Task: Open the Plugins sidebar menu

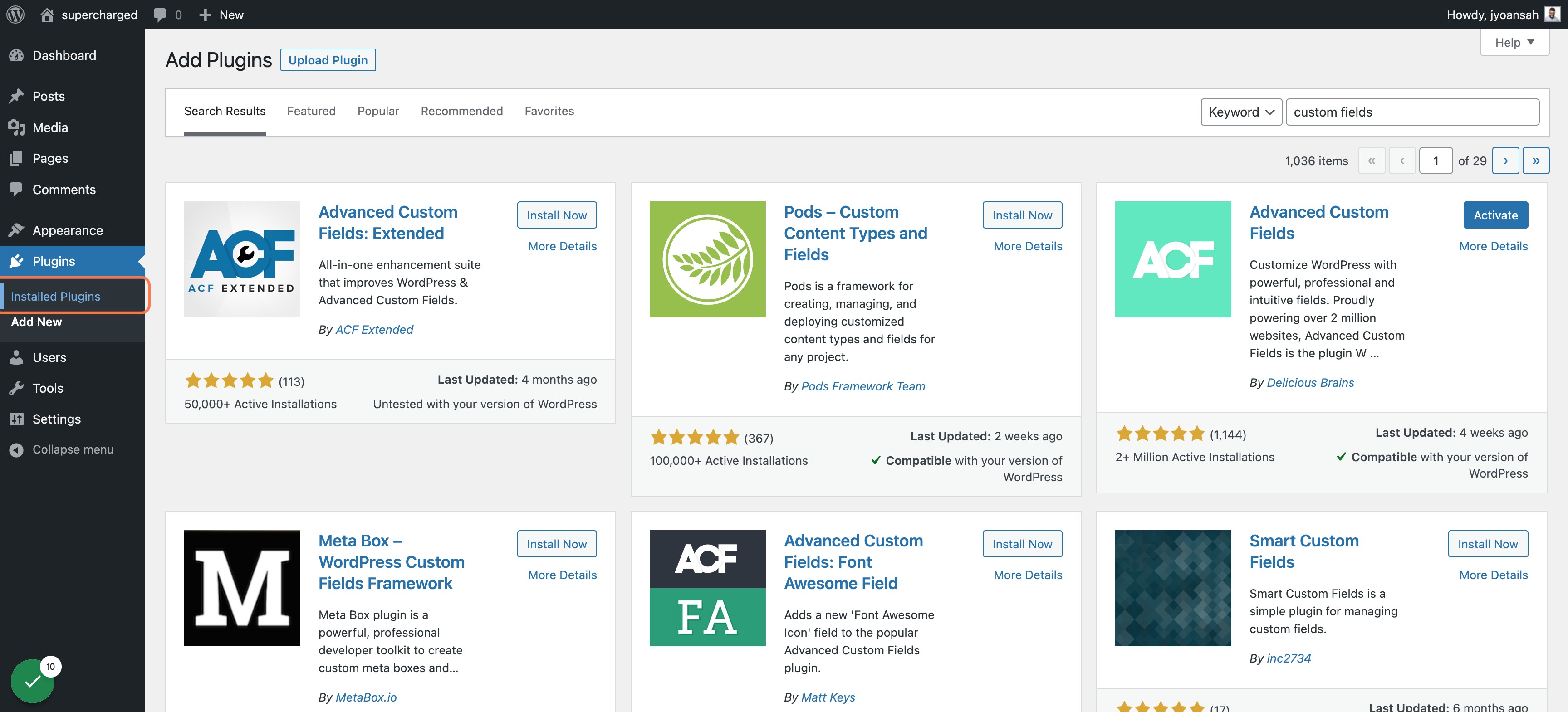Action: [x=73, y=261]
